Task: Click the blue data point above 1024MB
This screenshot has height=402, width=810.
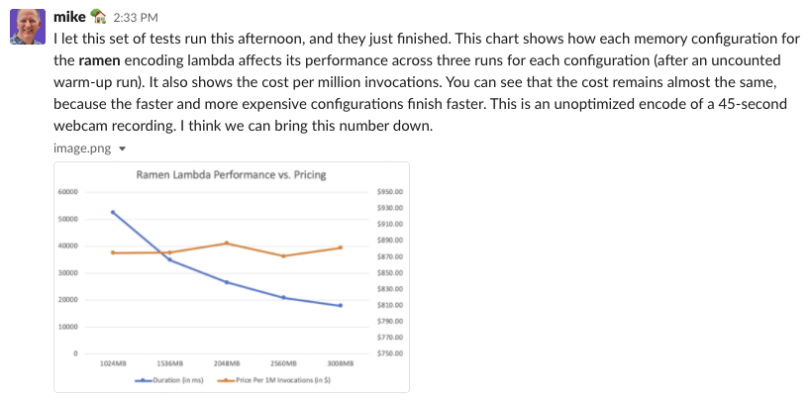Action: (112, 212)
